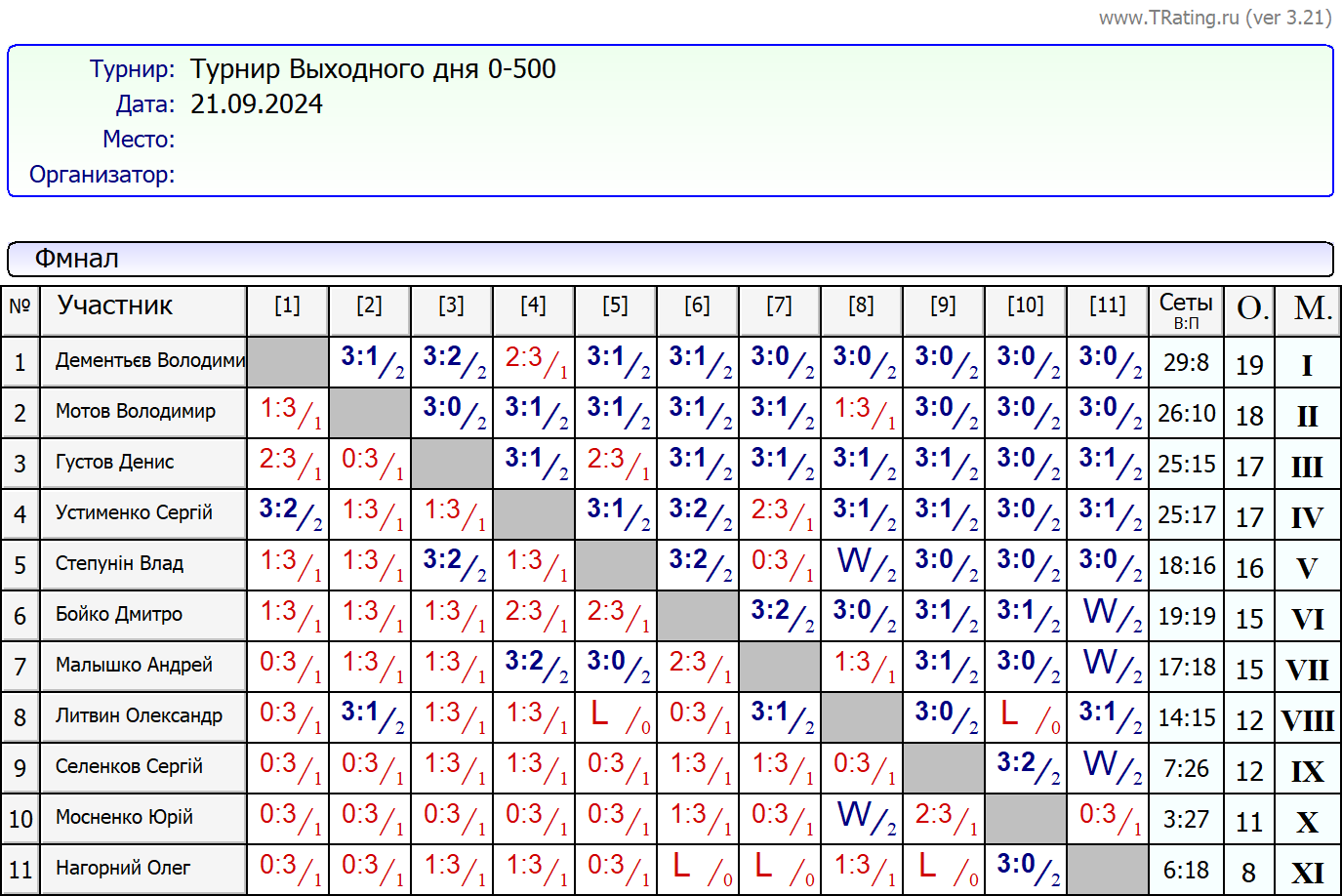
Task: Choose participant Литвин Олександр
Action: (139, 716)
